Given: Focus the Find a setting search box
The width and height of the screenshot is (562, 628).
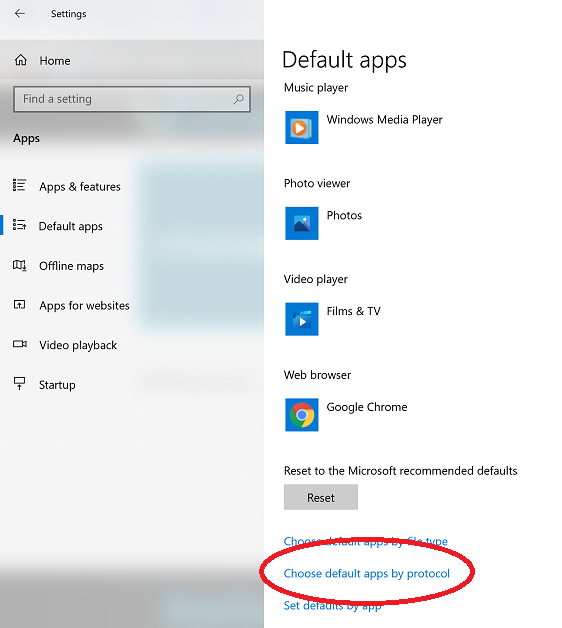Looking at the screenshot, I should pos(132,99).
